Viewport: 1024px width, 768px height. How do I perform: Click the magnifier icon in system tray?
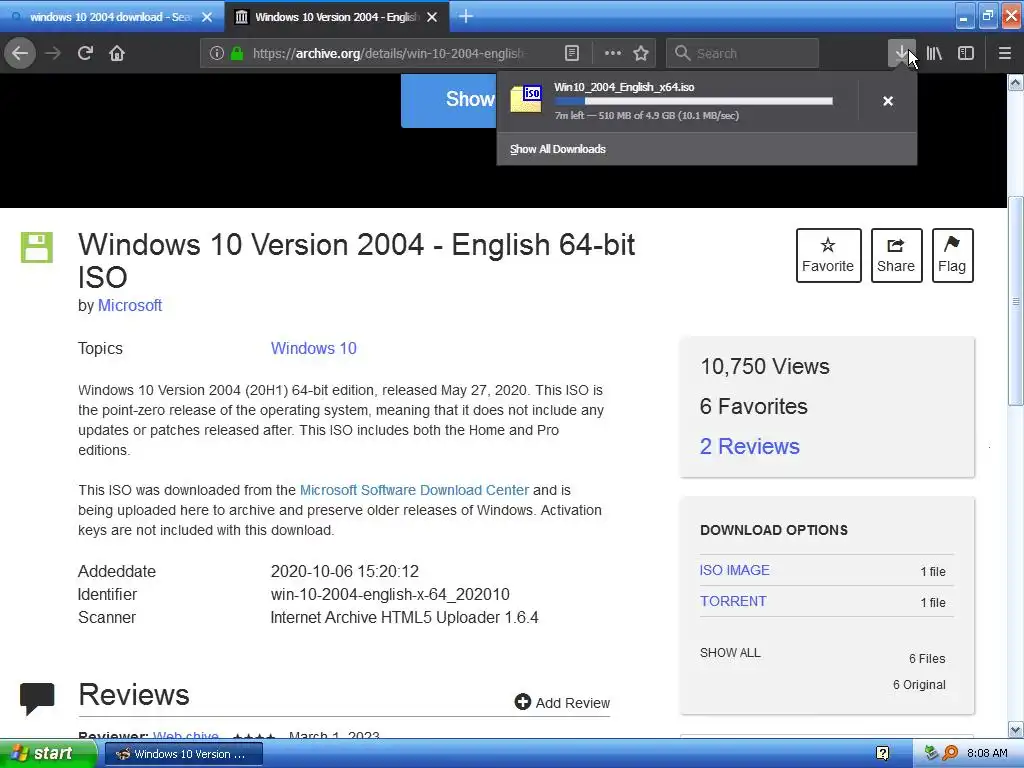(950, 754)
